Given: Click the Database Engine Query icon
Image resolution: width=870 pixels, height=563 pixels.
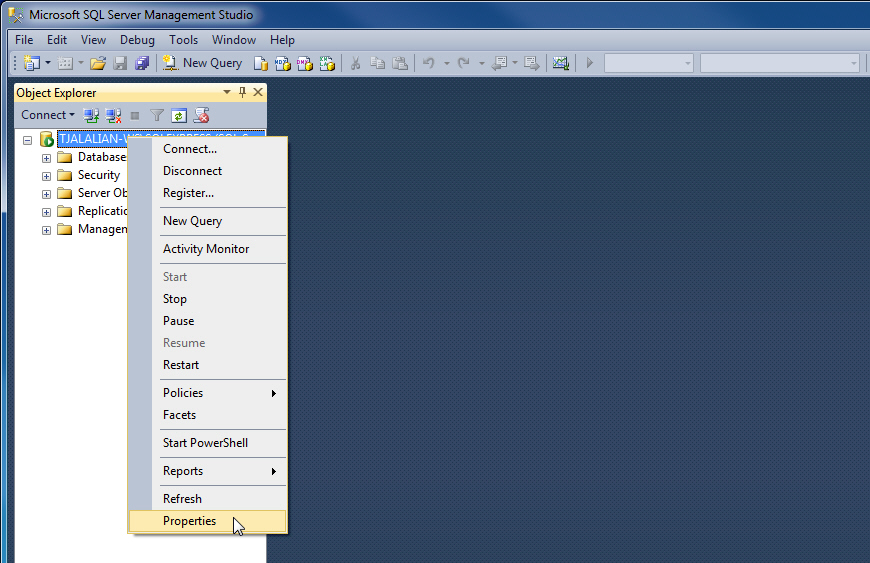Looking at the screenshot, I should (x=261, y=63).
